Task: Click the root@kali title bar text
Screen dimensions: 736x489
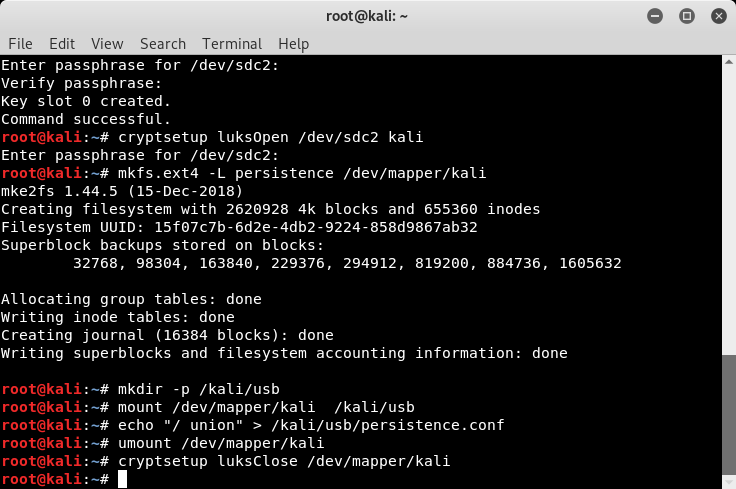Action: pos(368,15)
